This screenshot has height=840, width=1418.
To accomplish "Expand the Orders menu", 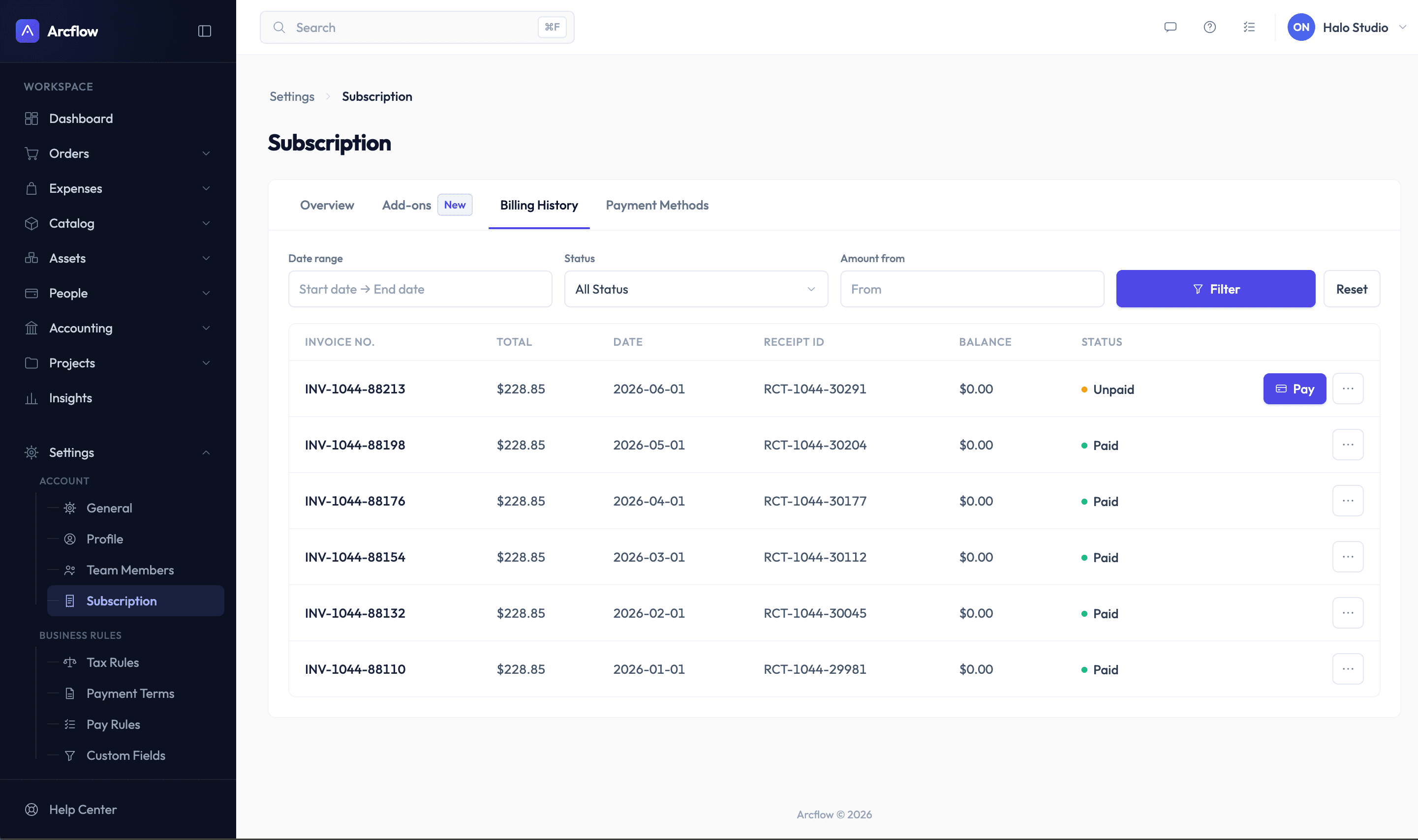I will 118,153.
